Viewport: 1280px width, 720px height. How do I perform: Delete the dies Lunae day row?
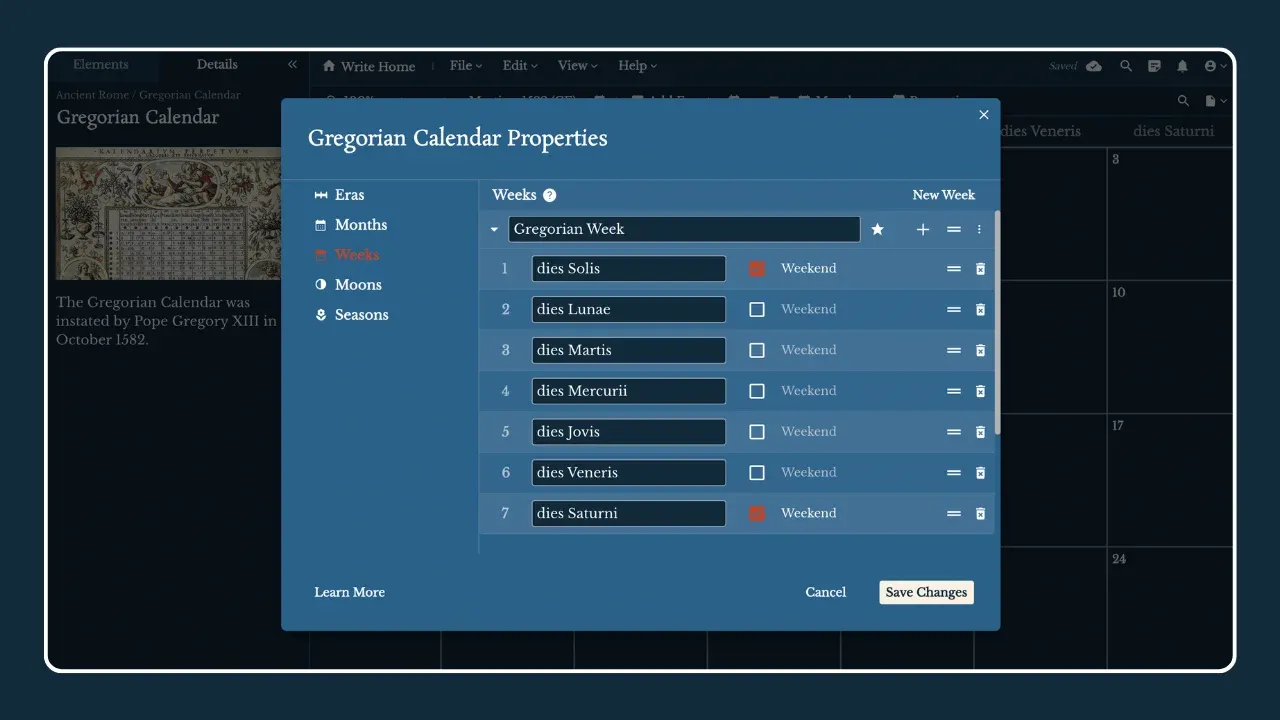[980, 310]
